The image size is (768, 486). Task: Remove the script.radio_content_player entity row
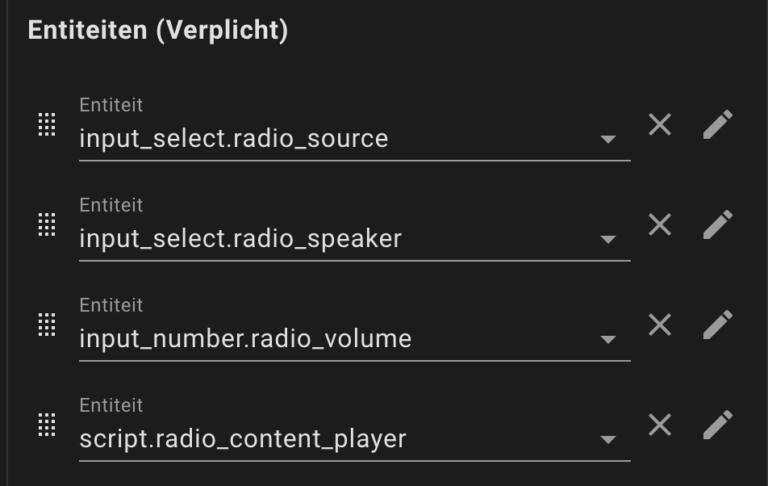coord(660,425)
